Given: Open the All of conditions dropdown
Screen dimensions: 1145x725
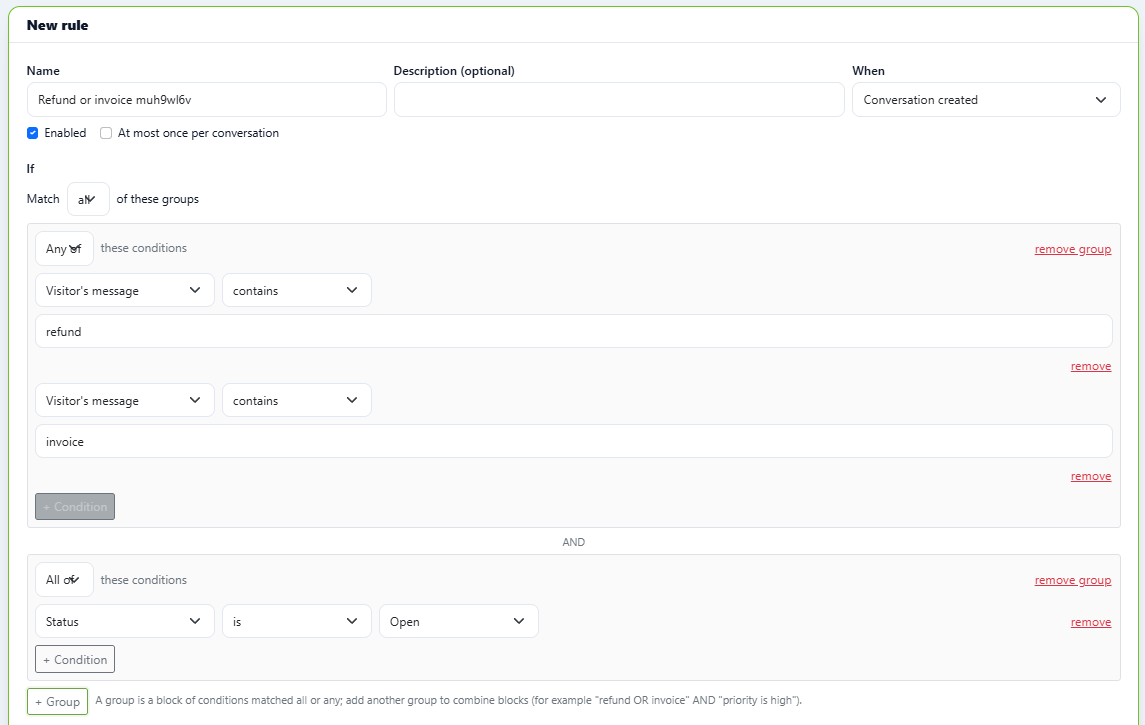Looking at the screenshot, I should click(64, 580).
